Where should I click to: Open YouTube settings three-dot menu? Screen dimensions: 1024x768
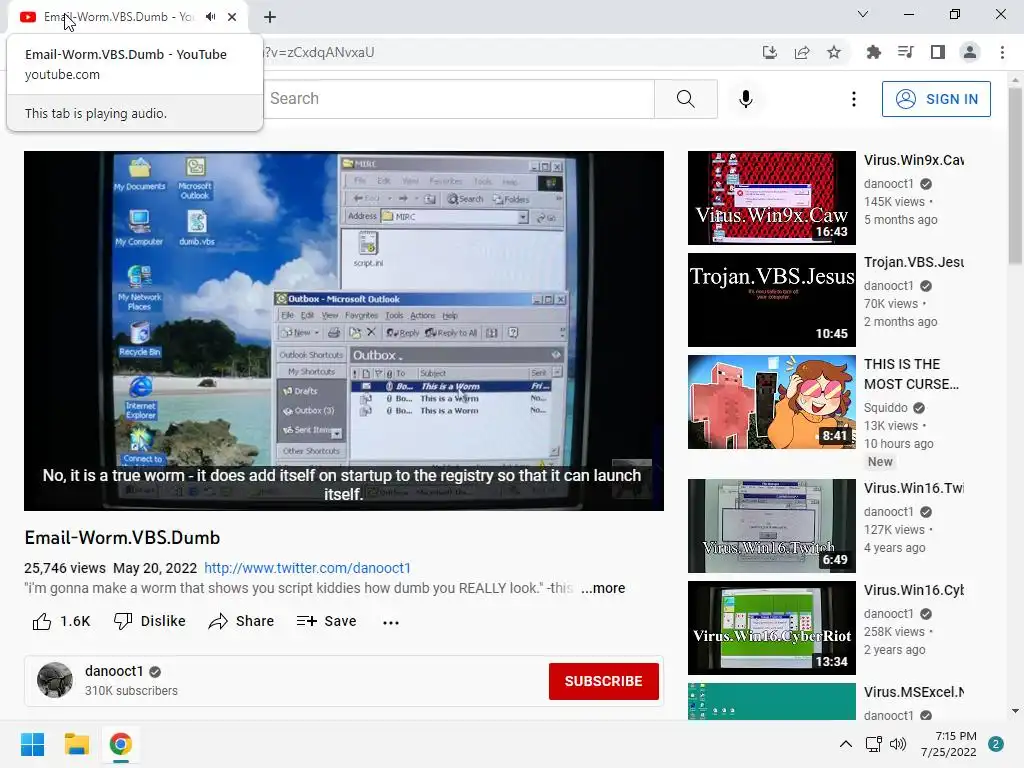pos(854,99)
